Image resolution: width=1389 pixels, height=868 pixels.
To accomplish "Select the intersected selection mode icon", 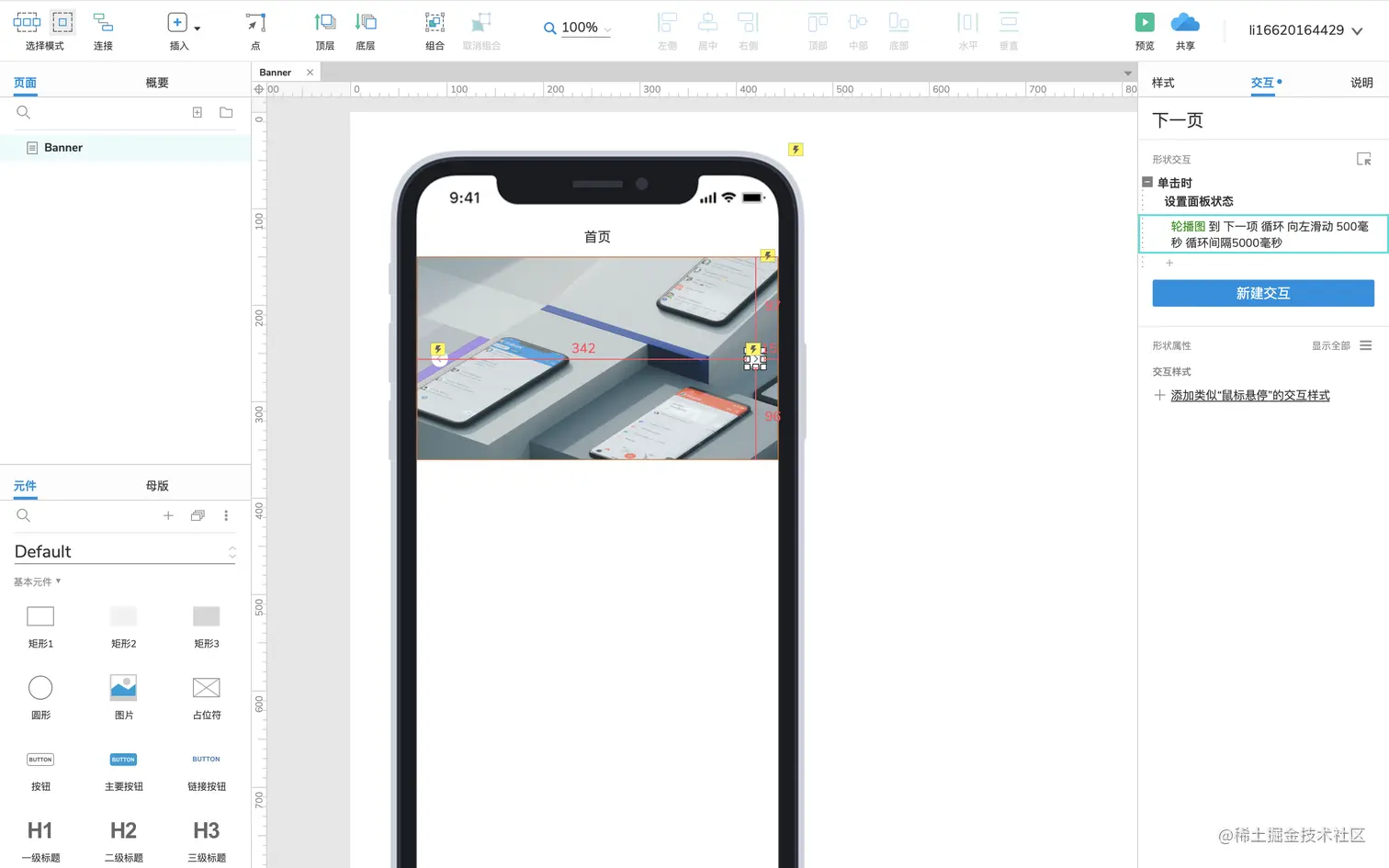I will tap(27, 22).
